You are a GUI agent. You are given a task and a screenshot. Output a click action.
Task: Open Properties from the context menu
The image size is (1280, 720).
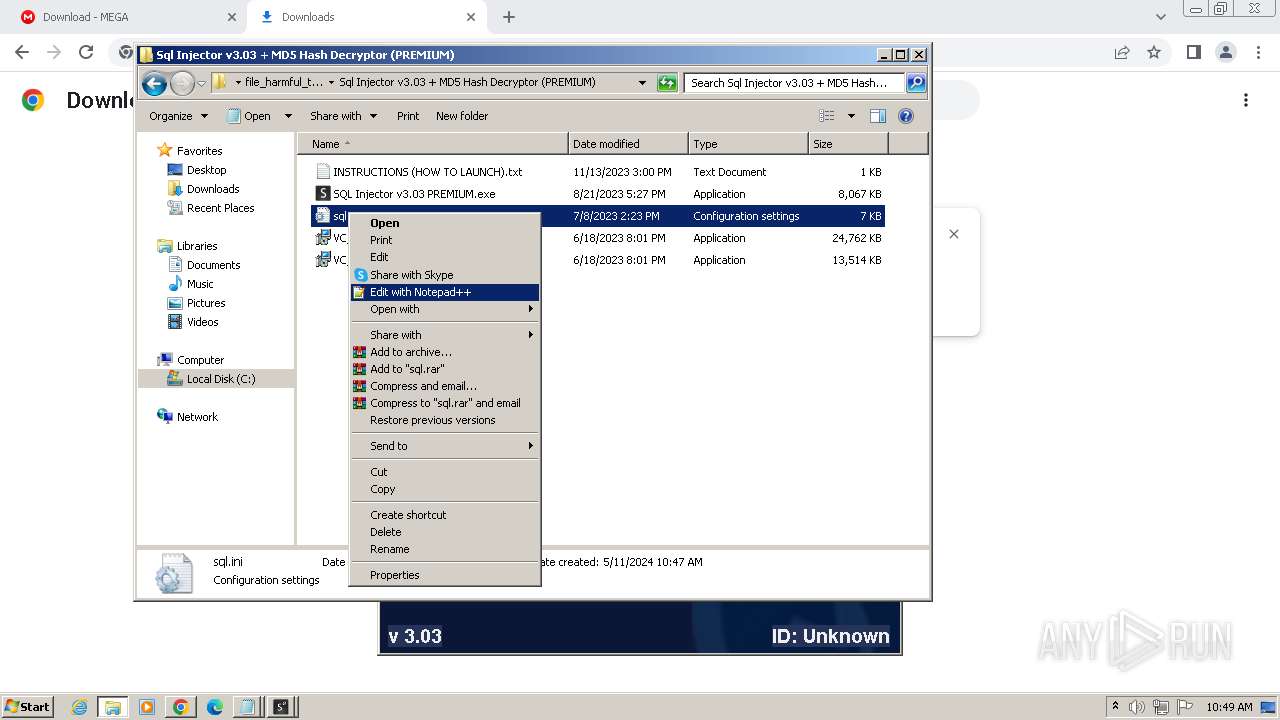click(445, 575)
